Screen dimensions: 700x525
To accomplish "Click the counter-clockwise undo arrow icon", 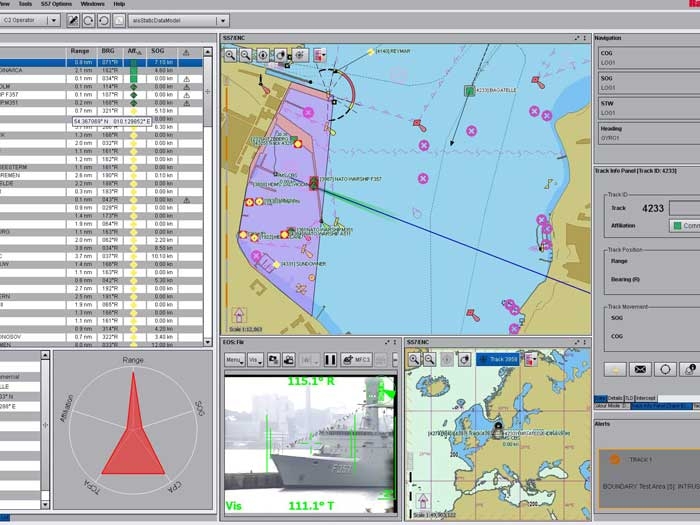I will pyautogui.click(x=104, y=21).
